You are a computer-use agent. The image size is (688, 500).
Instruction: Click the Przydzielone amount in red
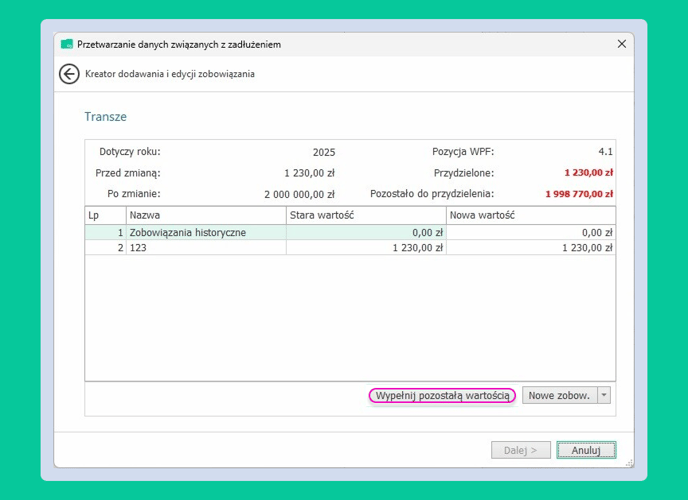click(x=588, y=173)
